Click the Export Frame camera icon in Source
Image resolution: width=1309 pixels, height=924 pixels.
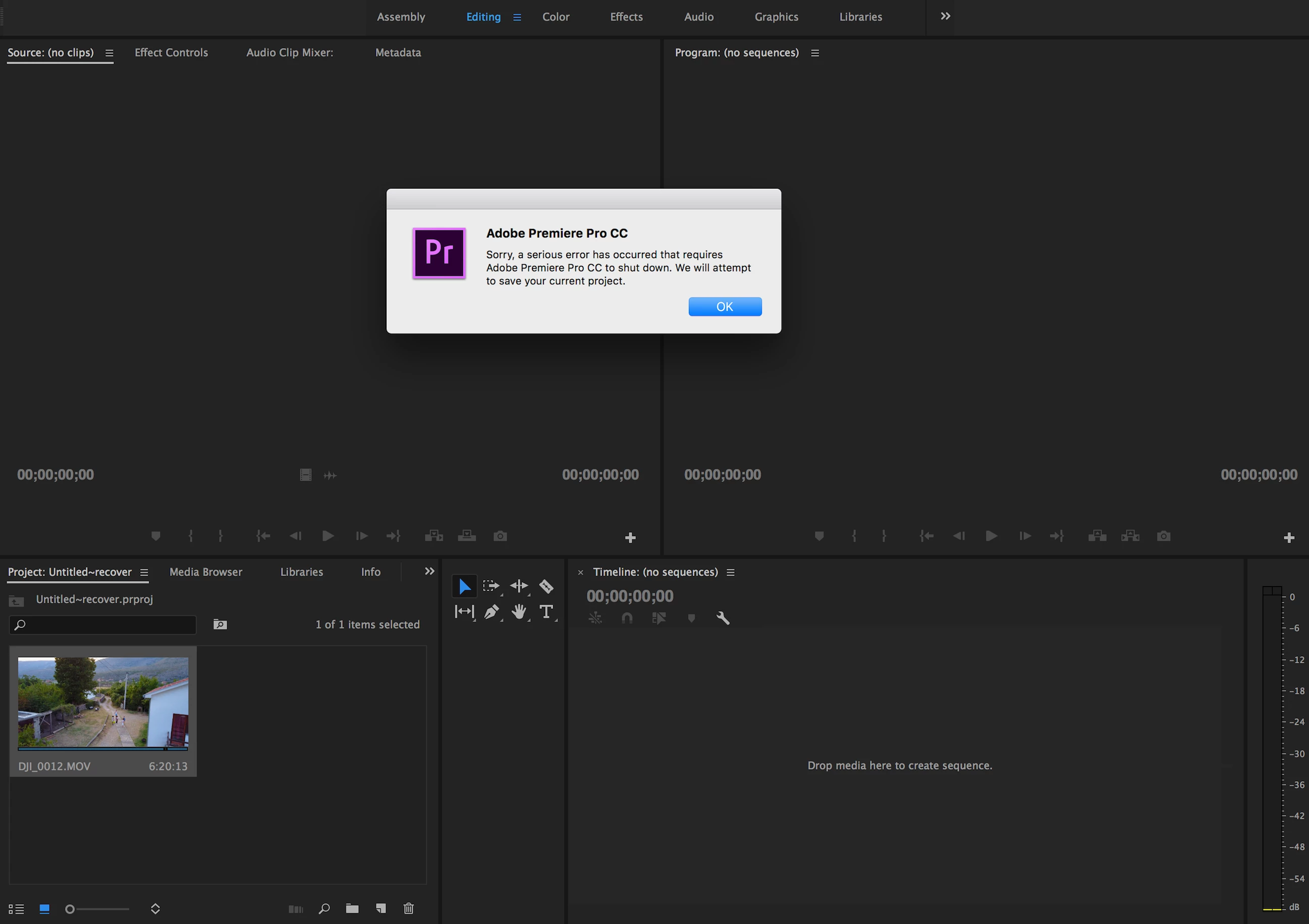[x=500, y=536]
